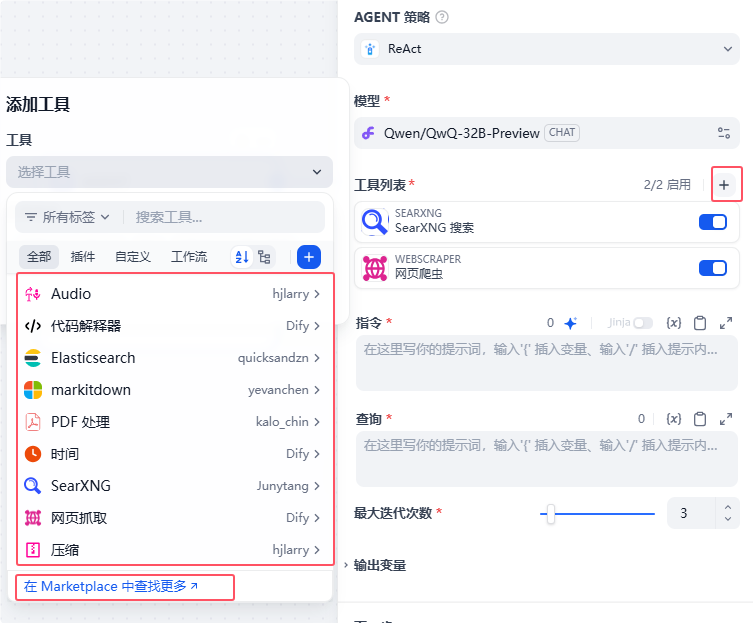Viewport: 753px width, 623px height.
Task: Select the 时间 tool entry
Action: click(173, 453)
